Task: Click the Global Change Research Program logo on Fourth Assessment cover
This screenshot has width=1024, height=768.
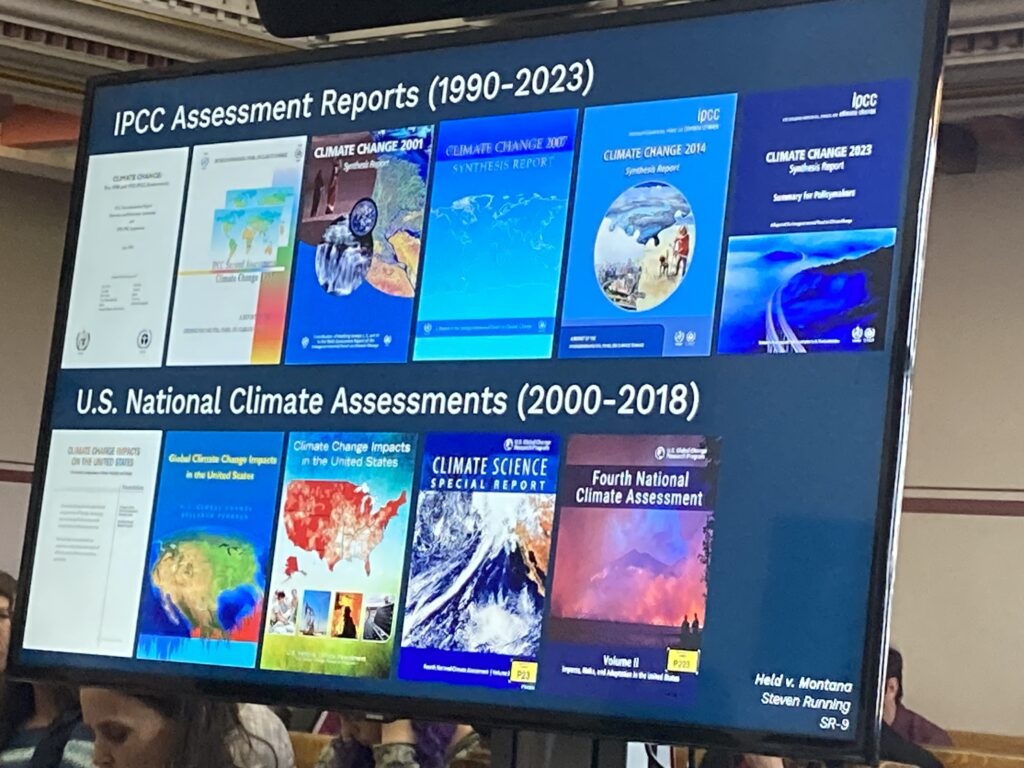Action: pos(682,452)
